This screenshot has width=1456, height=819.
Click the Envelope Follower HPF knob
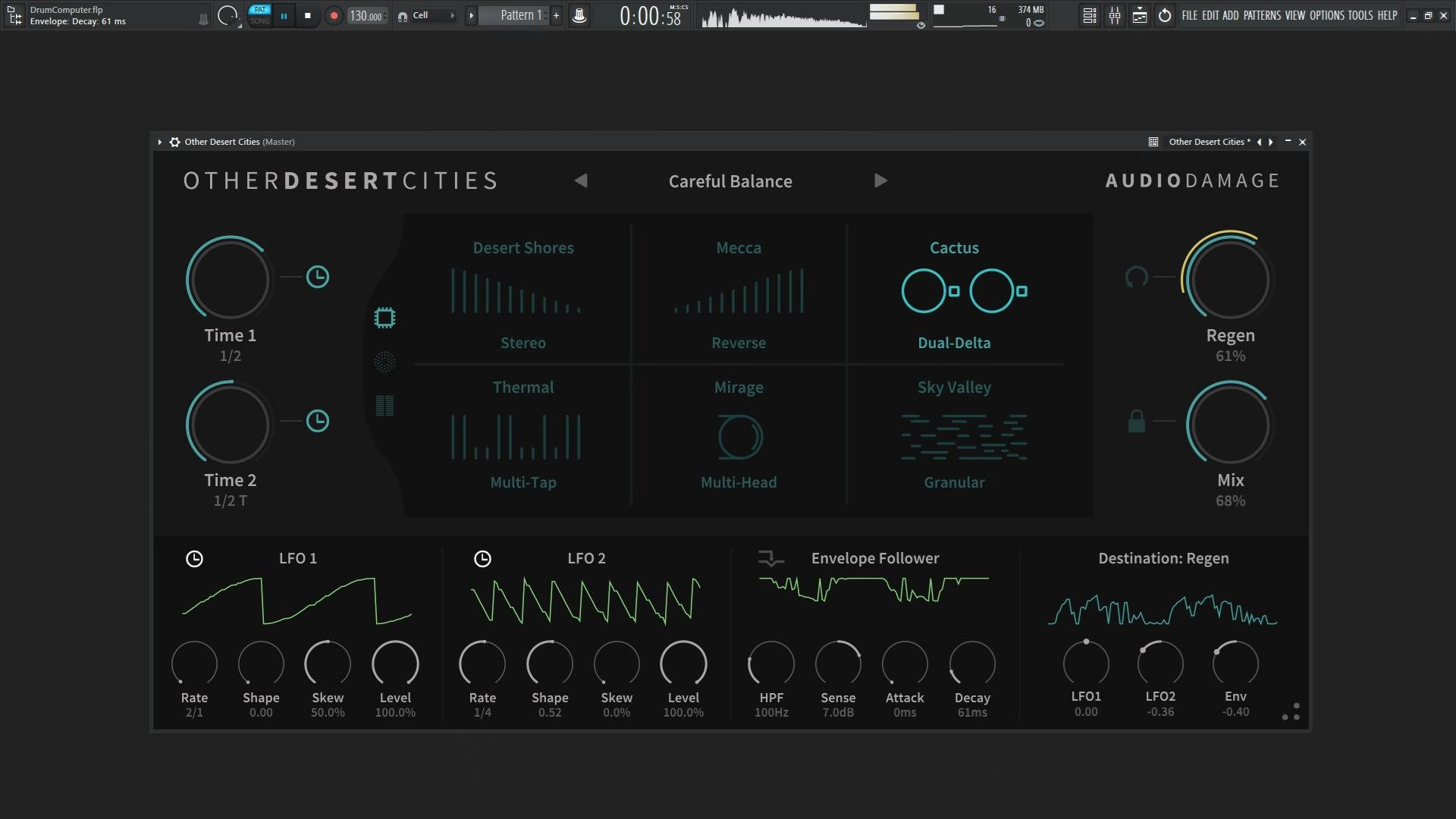[x=771, y=664]
